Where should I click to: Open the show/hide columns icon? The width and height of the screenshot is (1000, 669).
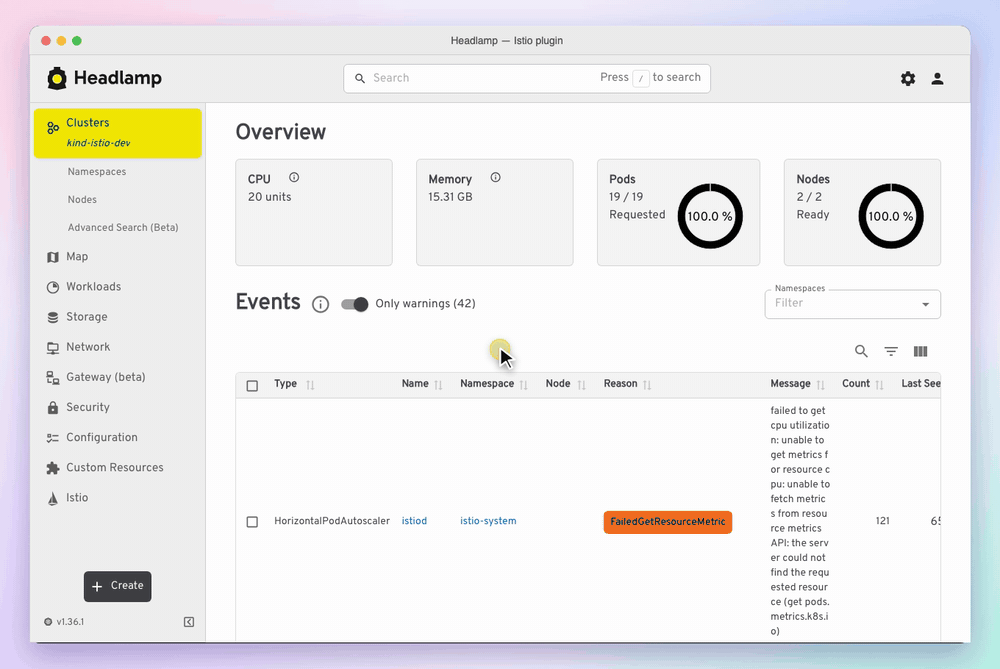[x=920, y=351]
